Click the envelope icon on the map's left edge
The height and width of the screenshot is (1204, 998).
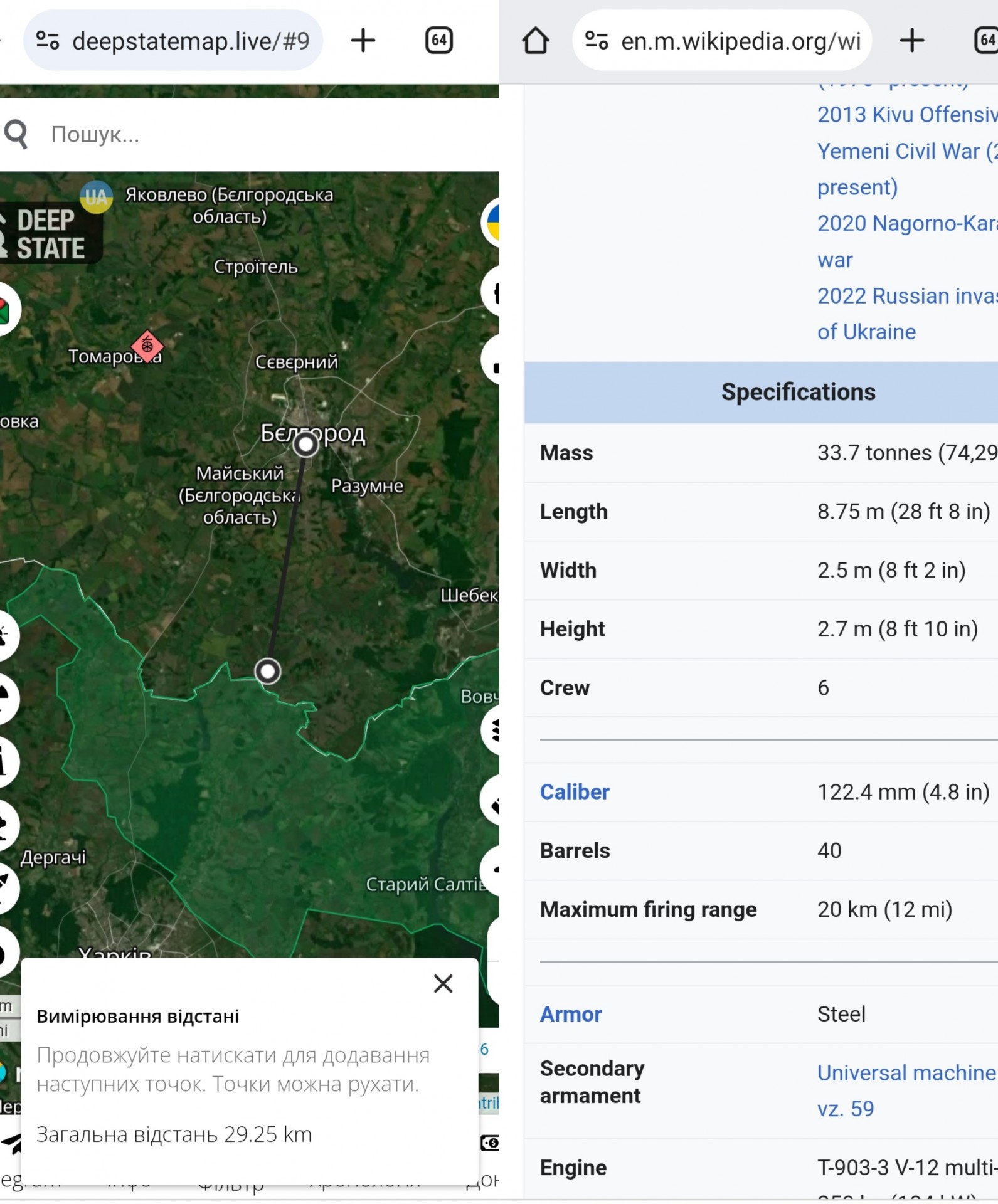click(x=8, y=309)
